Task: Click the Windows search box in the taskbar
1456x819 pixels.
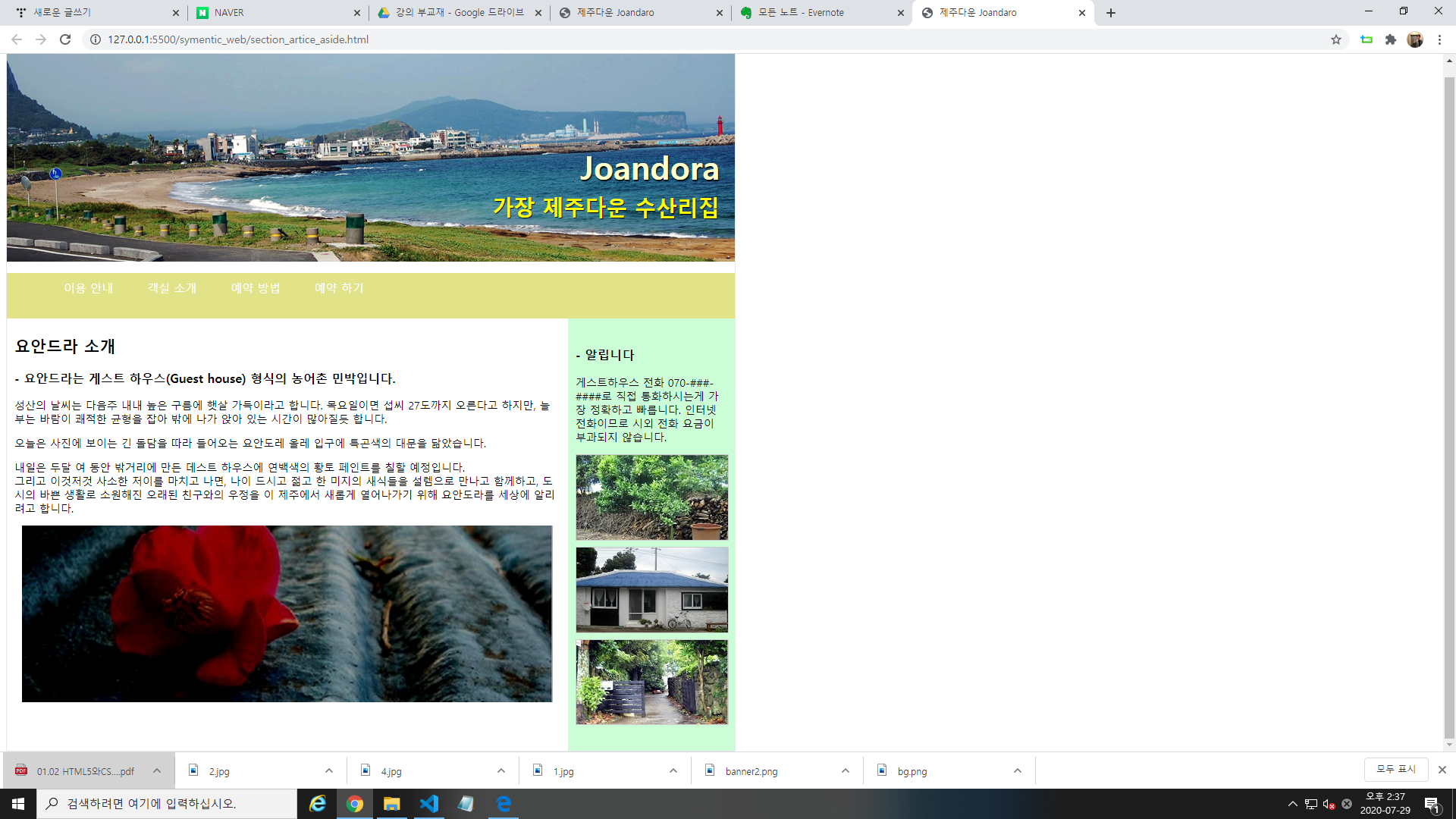Action: click(167, 804)
